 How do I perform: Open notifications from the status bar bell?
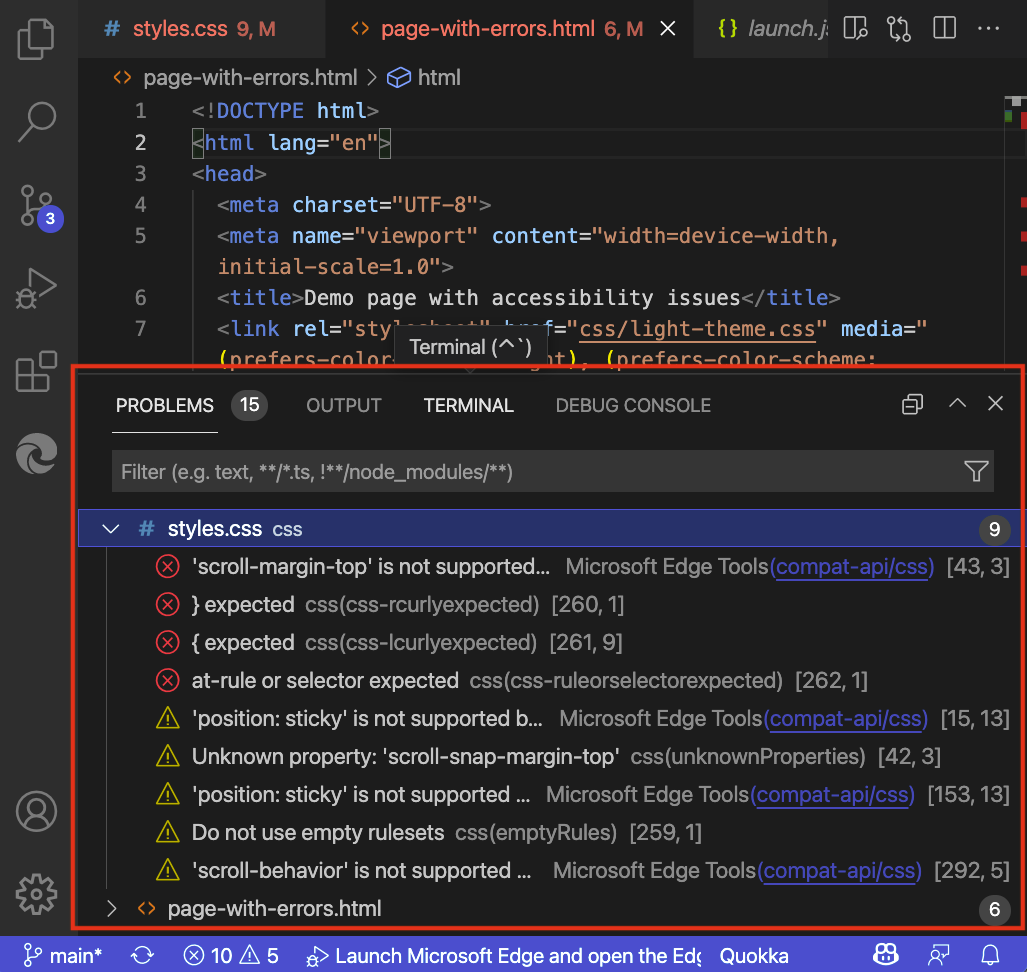pos(989,955)
